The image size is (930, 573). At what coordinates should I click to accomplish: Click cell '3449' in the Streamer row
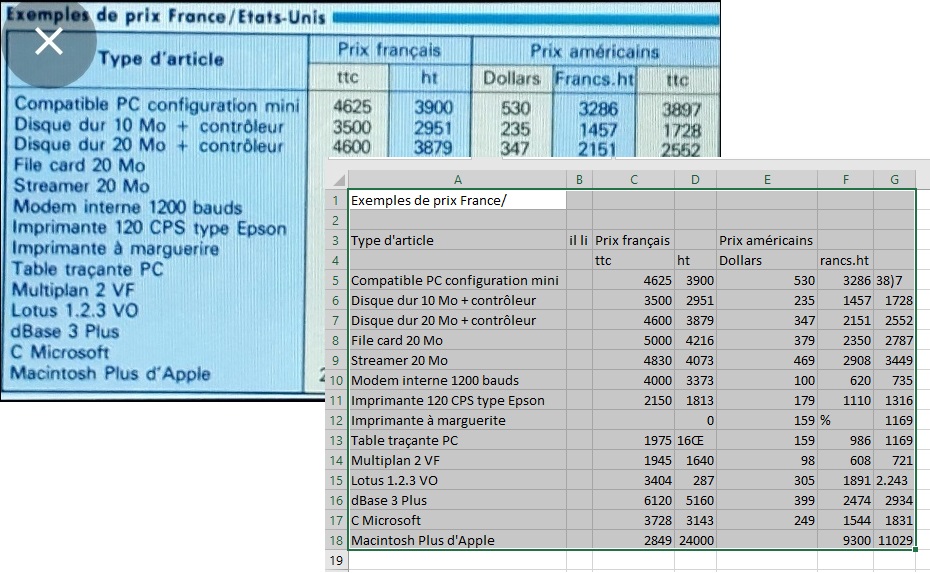pos(894,361)
